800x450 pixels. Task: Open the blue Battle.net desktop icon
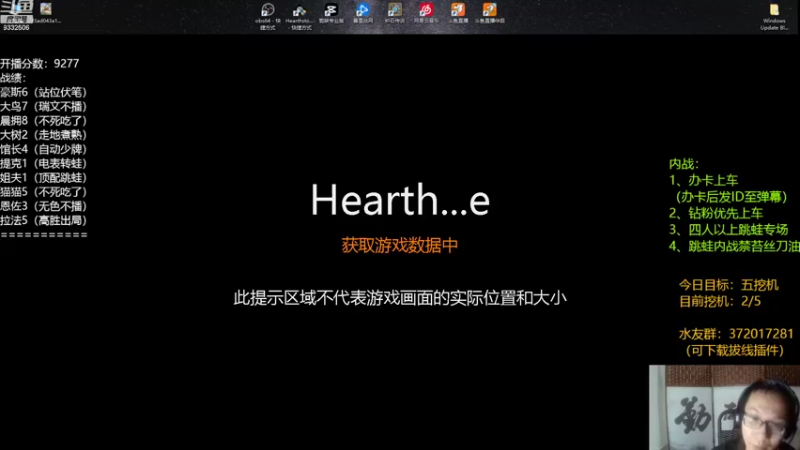click(363, 13)
